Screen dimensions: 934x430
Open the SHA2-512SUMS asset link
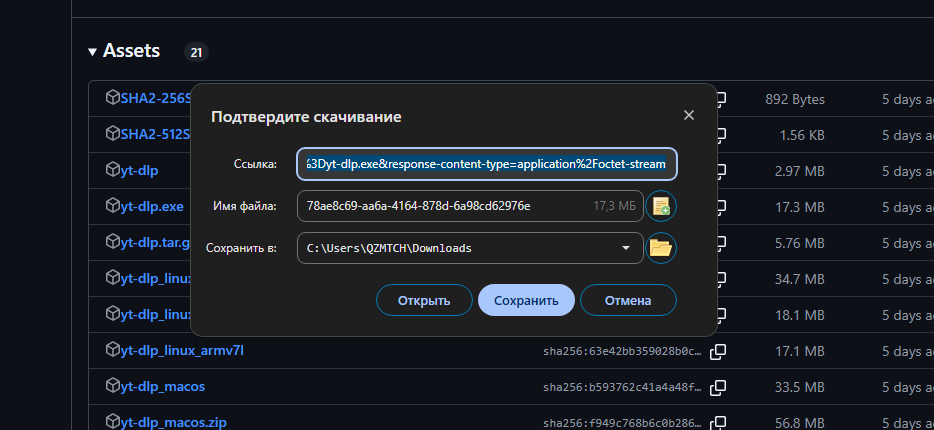pos(155,135)
